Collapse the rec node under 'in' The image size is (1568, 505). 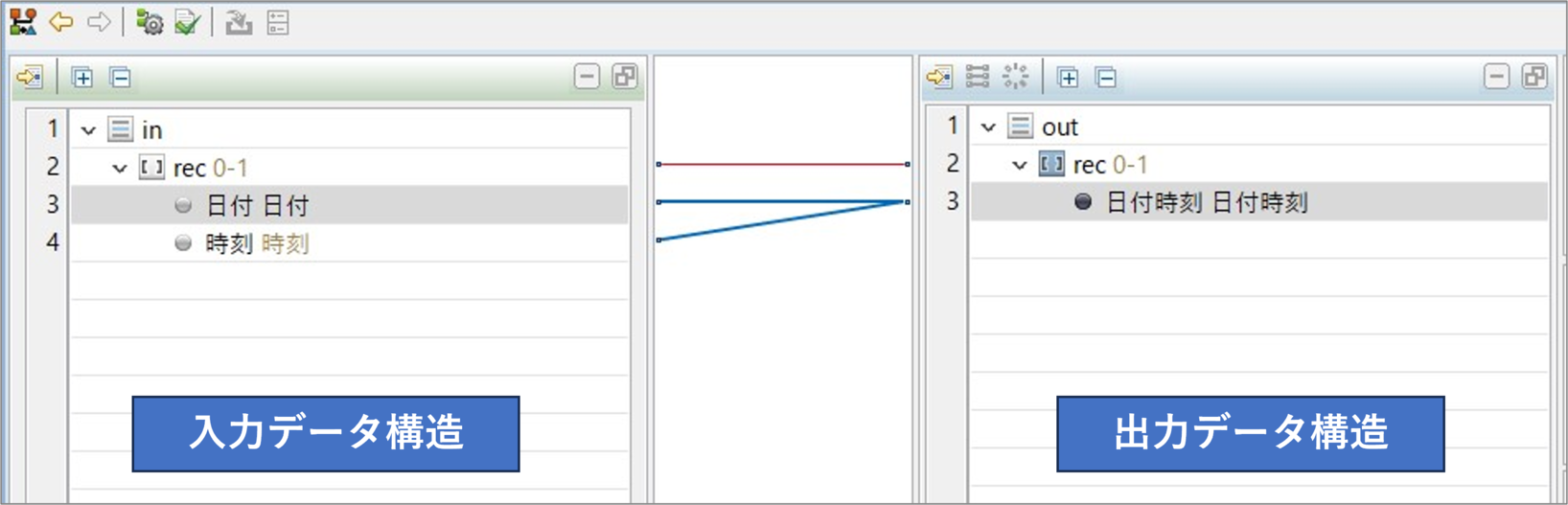(x=119, y=169)
